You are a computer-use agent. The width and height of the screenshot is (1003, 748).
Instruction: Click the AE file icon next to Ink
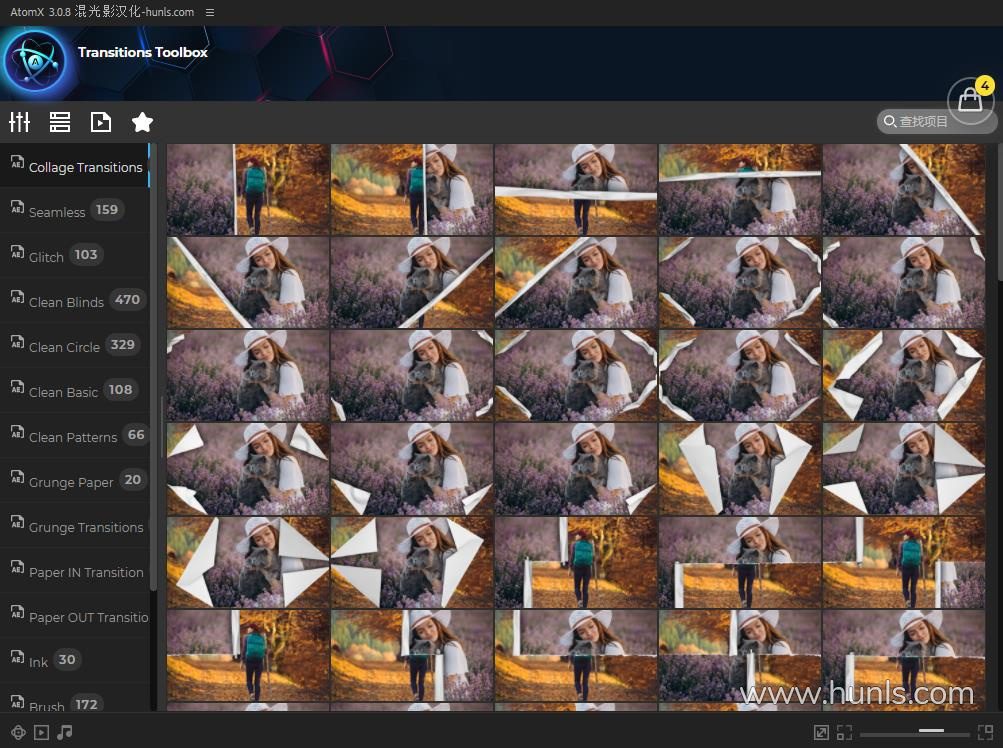click(17, 656)
